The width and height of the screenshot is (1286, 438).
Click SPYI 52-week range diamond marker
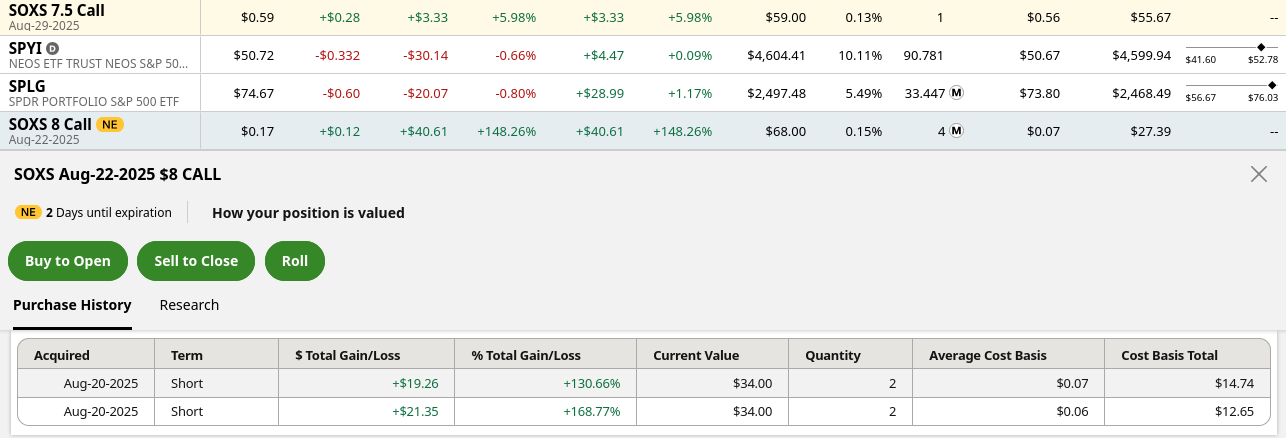tap(1260, 47)
